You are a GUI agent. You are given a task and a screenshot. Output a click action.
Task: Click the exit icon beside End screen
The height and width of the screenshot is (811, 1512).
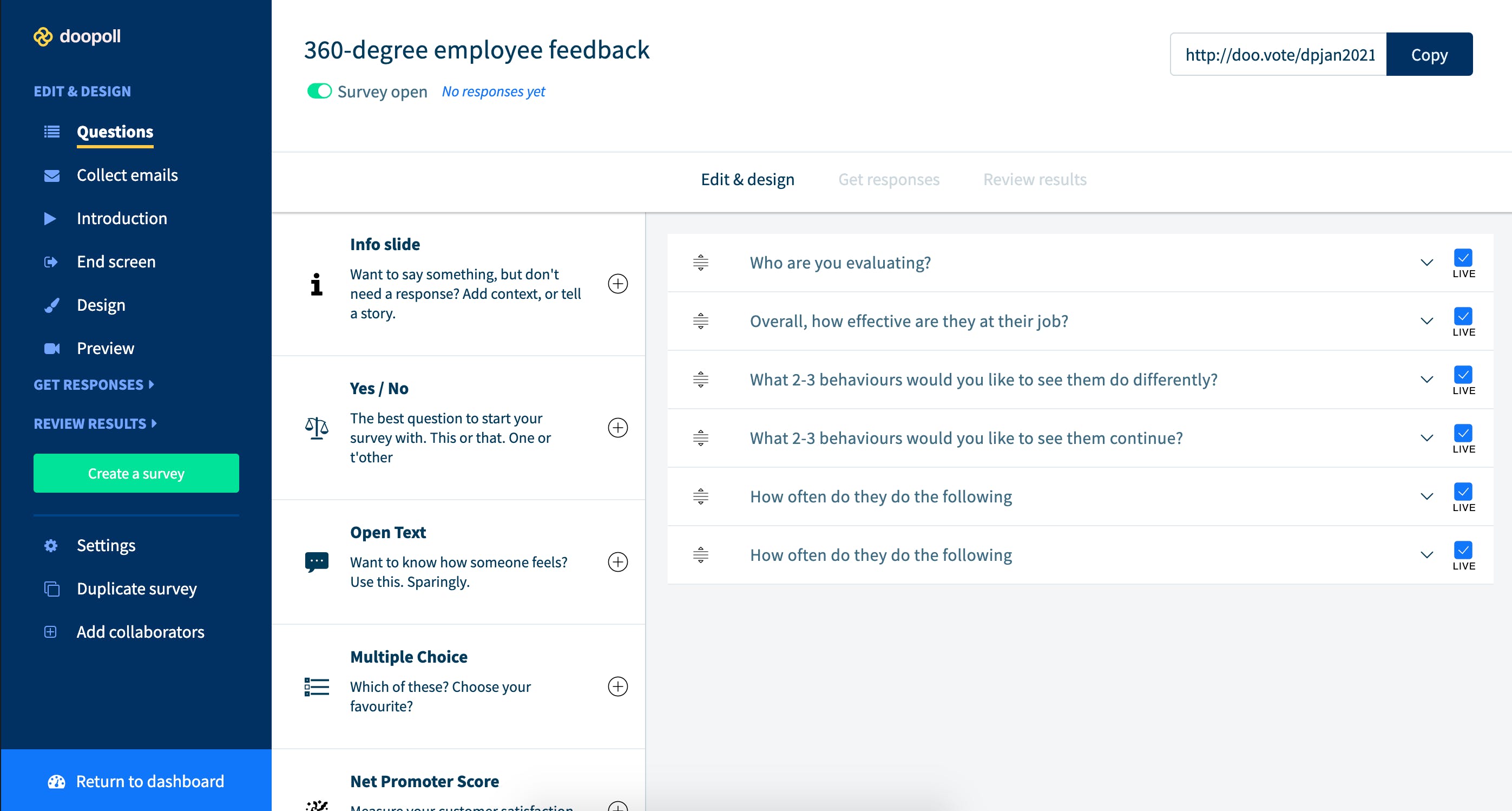51,262
